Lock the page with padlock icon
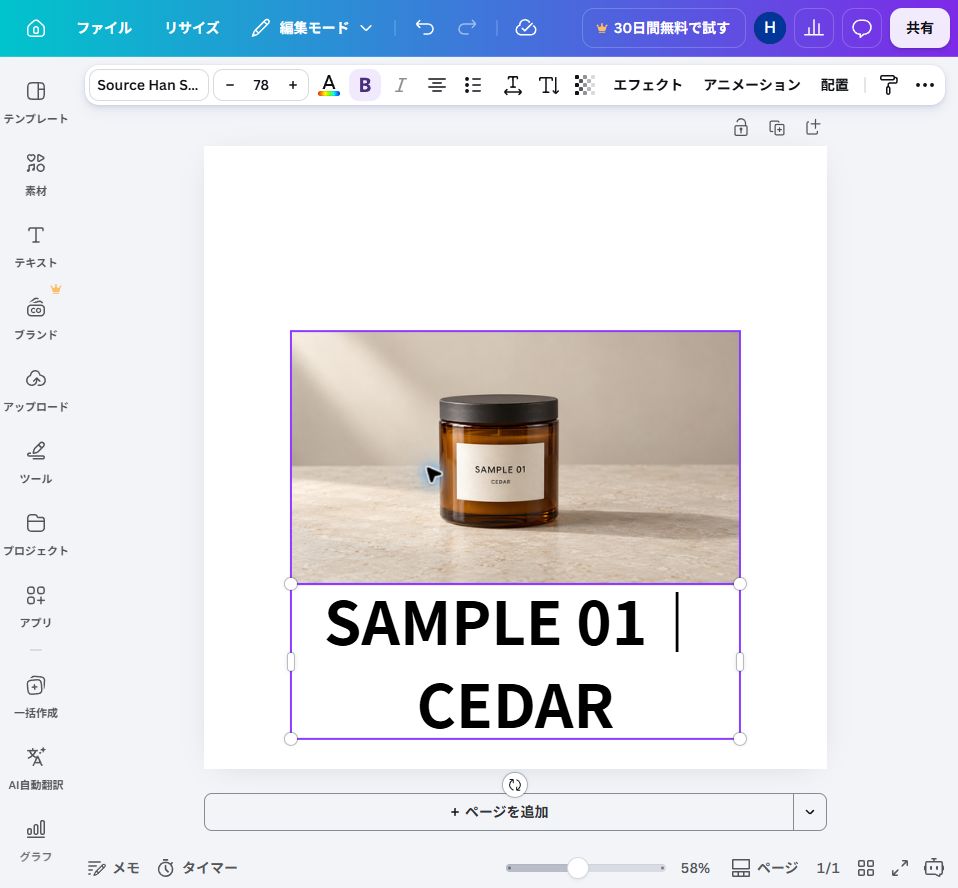 (740, 128)
